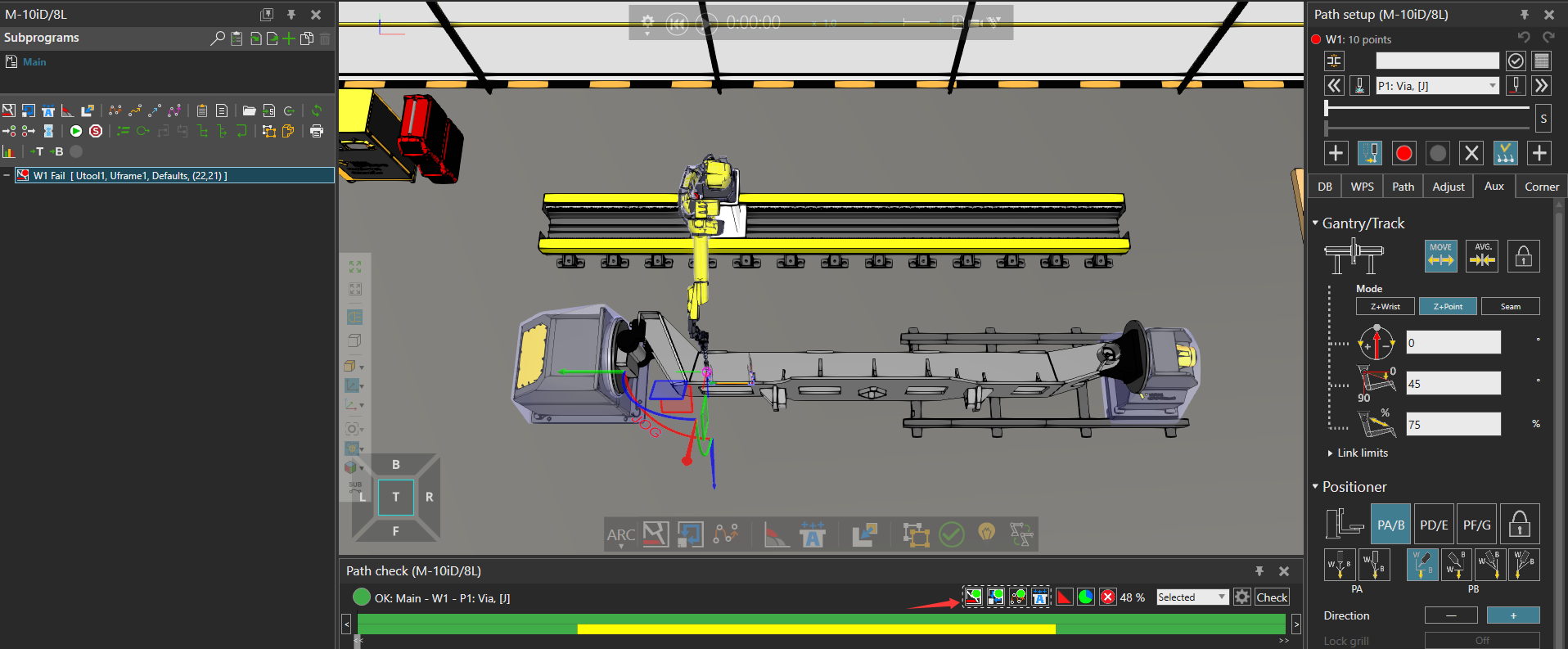Click the printer icon in program toolbar
The width and height of the screenshot is (1568, 649).
(x=317, y=131)
